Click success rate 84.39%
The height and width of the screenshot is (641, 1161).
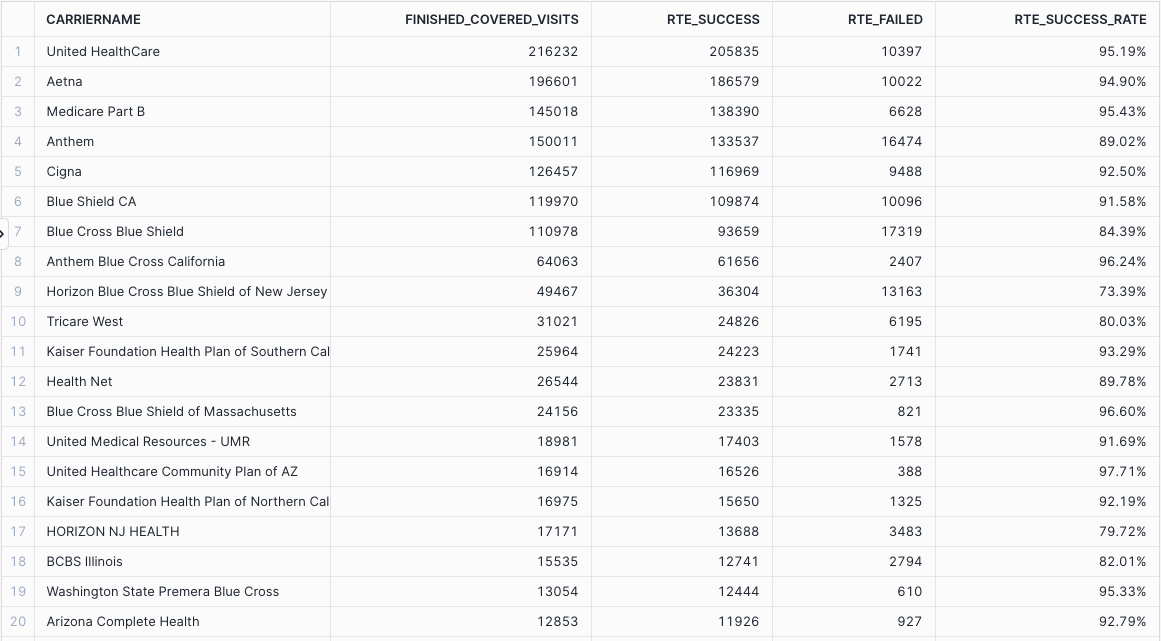pos(1122,232)
